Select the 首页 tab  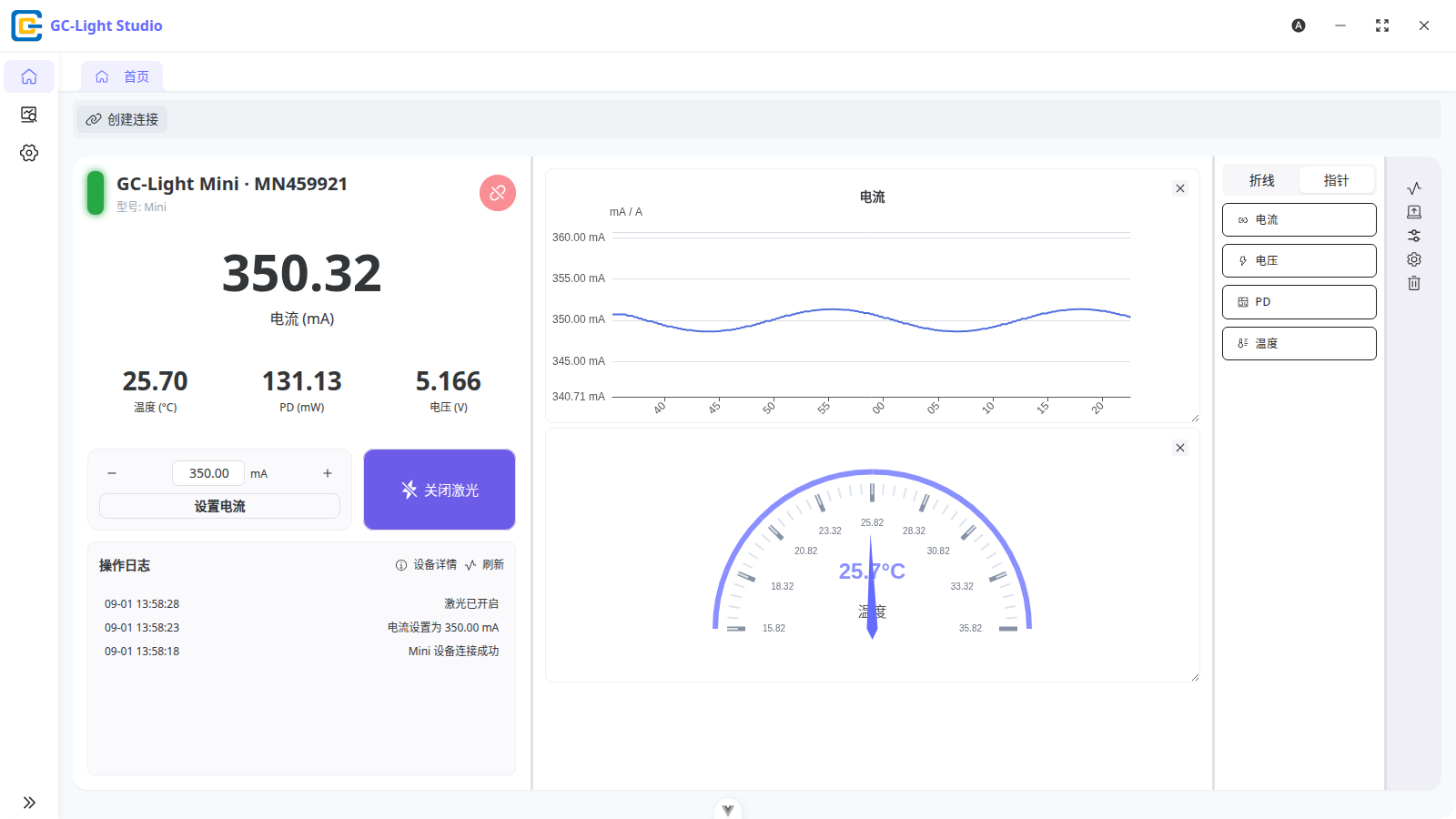coord(122,76)
